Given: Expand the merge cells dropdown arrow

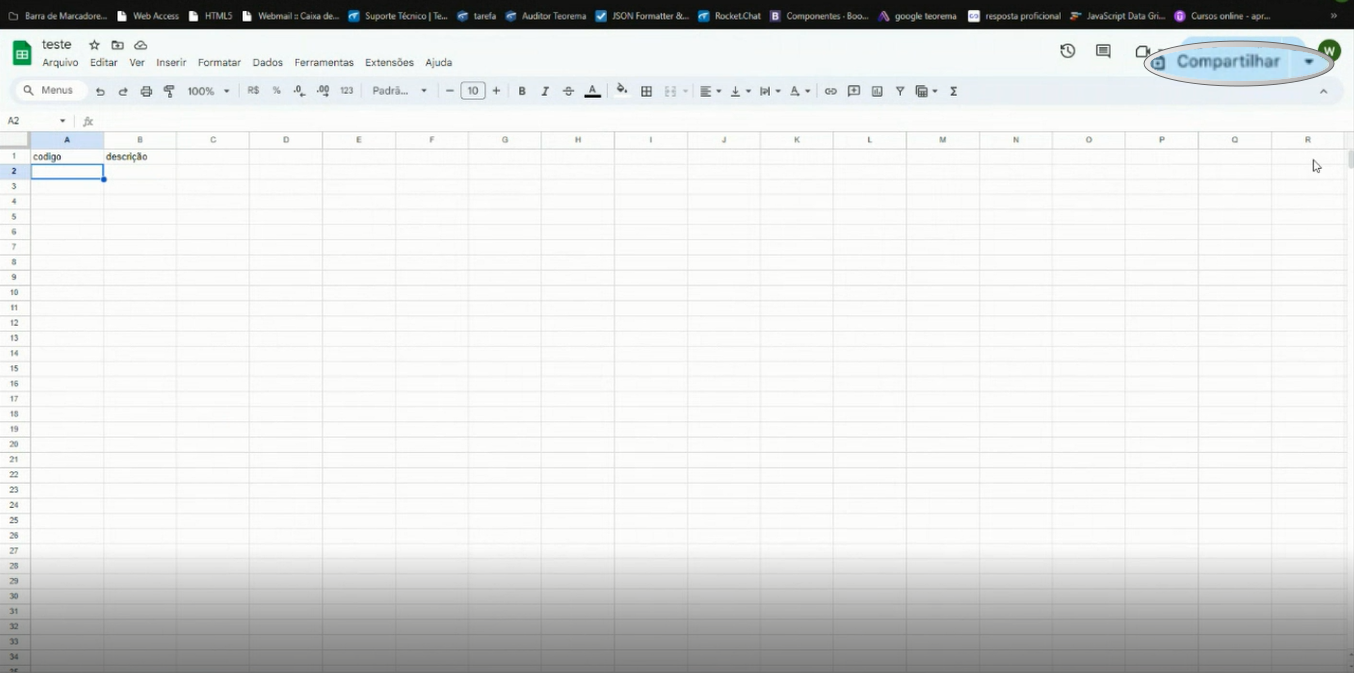Looking at the screenshot, I should pyautogui.click(x=685, y=91).
